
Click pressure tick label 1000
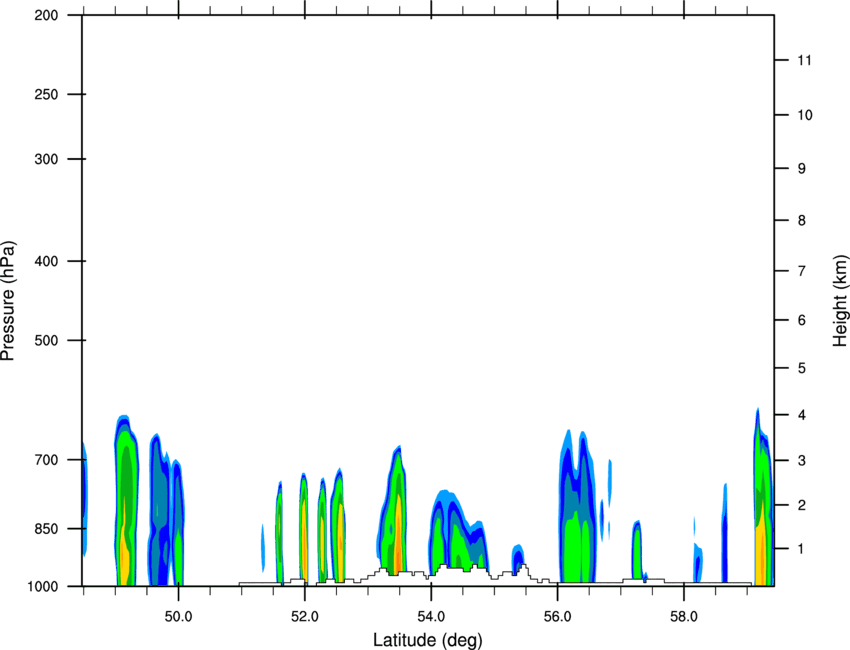point(43,586)
